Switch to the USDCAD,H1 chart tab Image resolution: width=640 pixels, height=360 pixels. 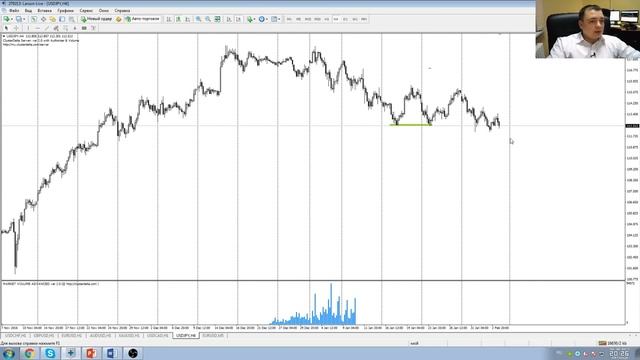158,336
